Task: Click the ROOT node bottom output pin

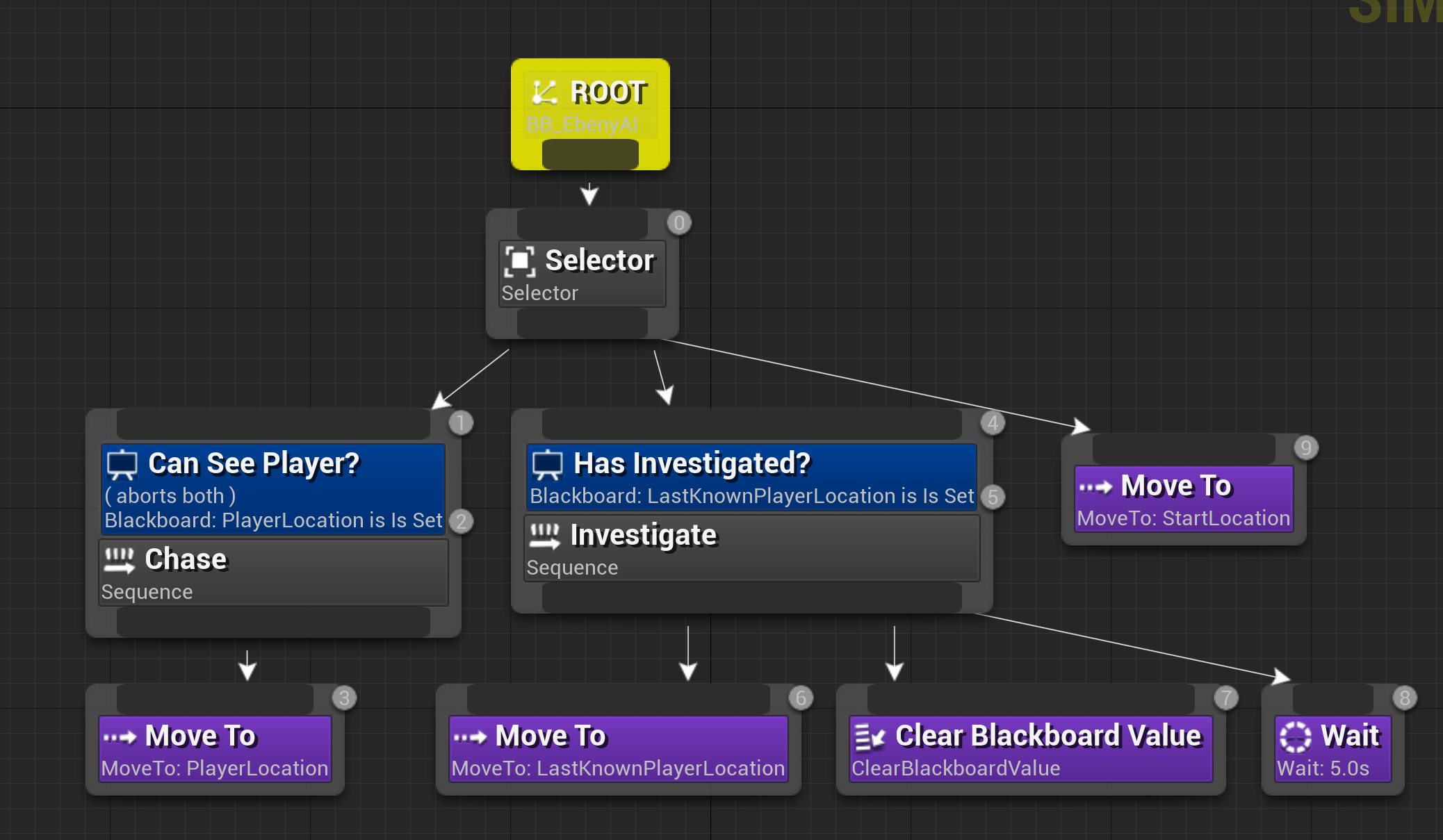Action: pyautogui.click(x=590, y=154)
